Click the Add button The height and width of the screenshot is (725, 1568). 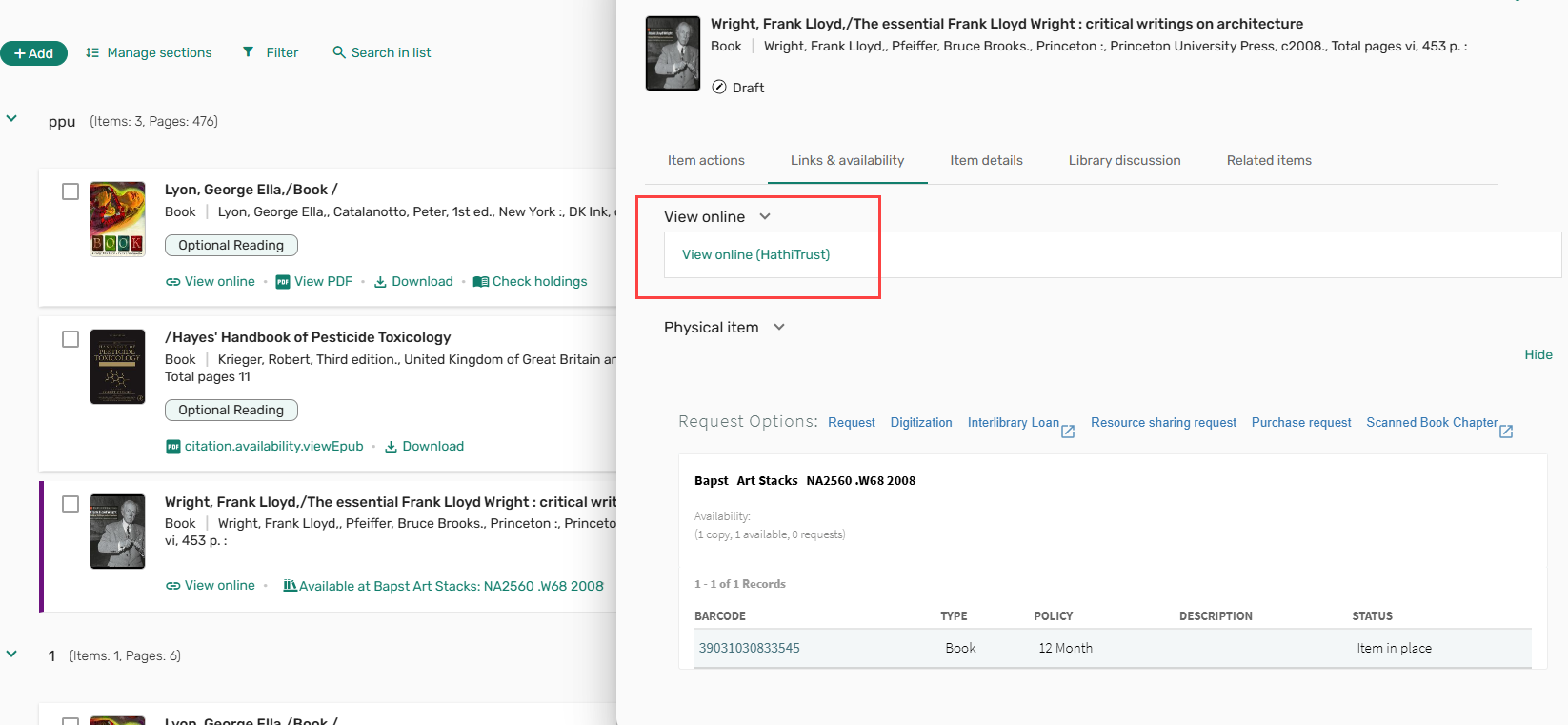point(33,53)
